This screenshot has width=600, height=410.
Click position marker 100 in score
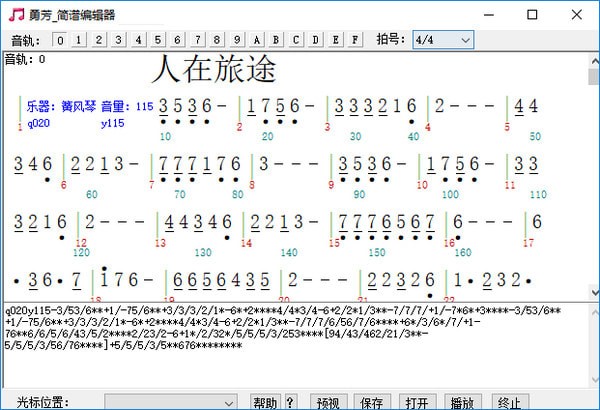pos(450,194)
